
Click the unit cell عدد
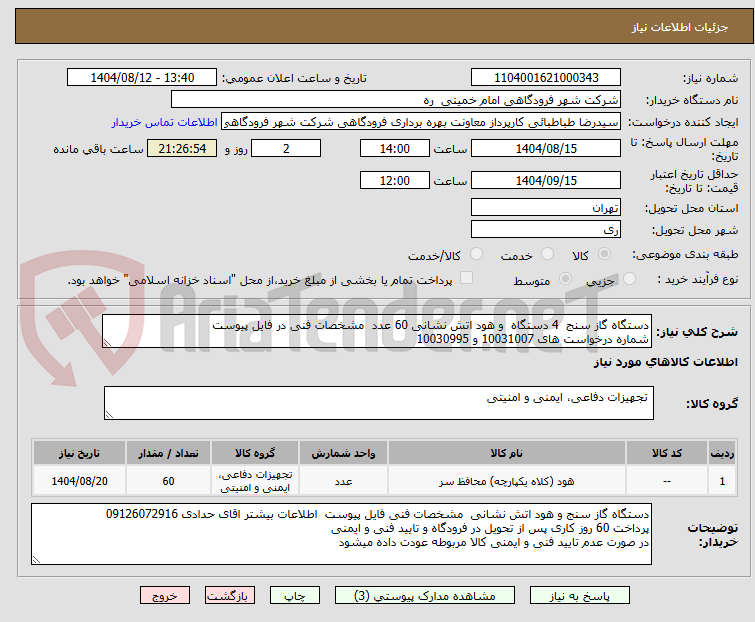pyautogui.click(x=343, y=481)
